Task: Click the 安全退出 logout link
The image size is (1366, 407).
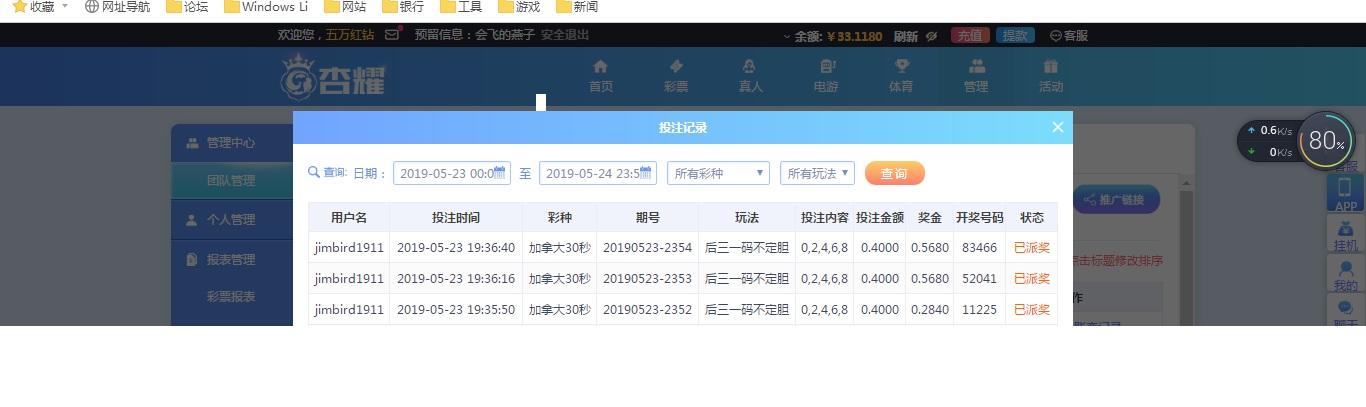Action: [x=565, y=35]
